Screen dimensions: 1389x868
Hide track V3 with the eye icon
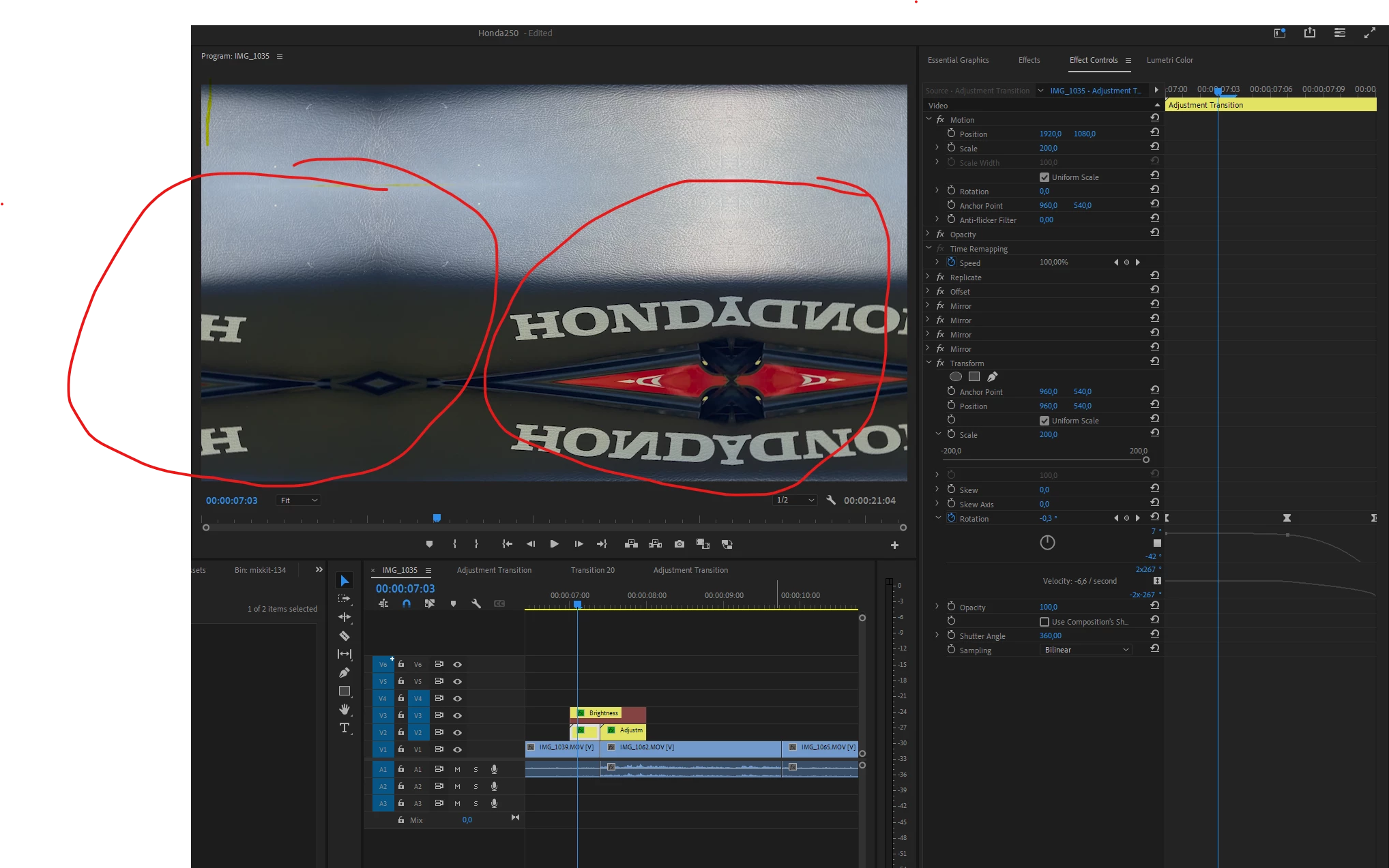pyautogui.click(x=458, y=715)
